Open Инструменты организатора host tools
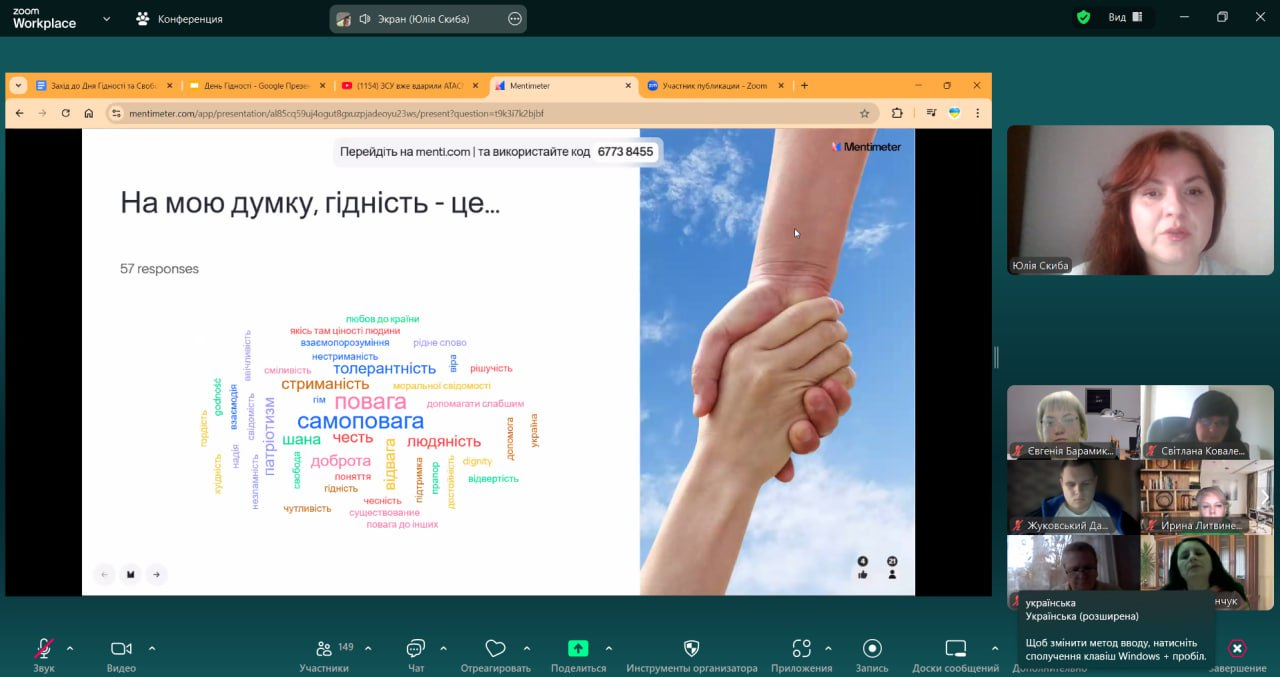 point(691,653)
